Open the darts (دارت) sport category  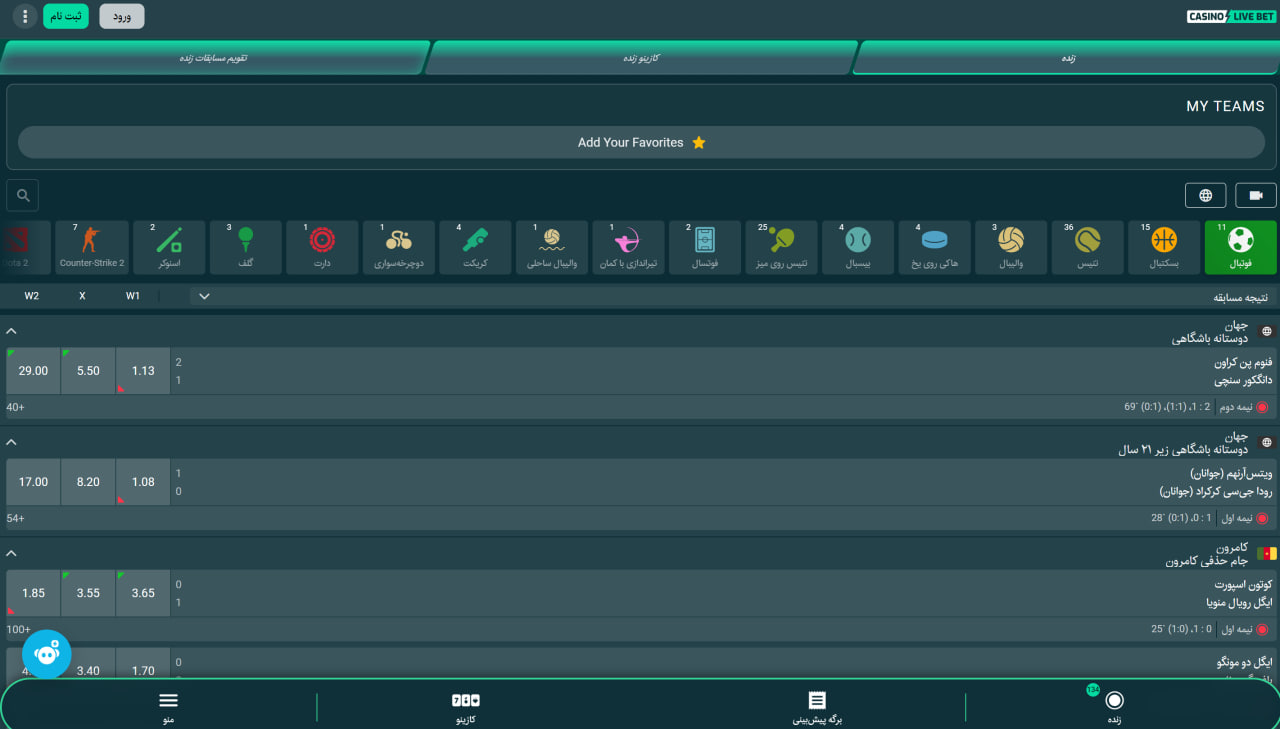point(322,247)
